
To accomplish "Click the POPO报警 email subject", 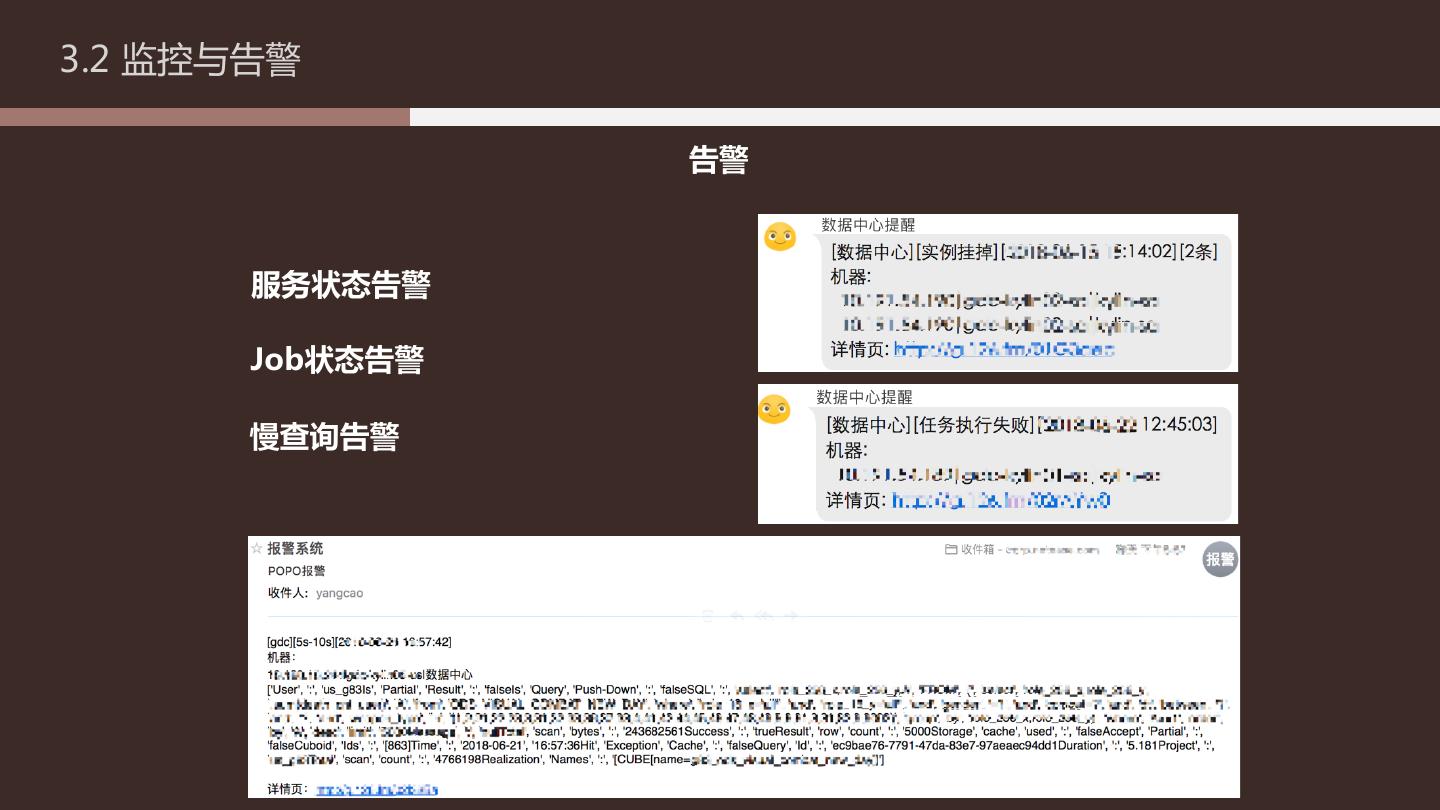I will tap(297, 571).
